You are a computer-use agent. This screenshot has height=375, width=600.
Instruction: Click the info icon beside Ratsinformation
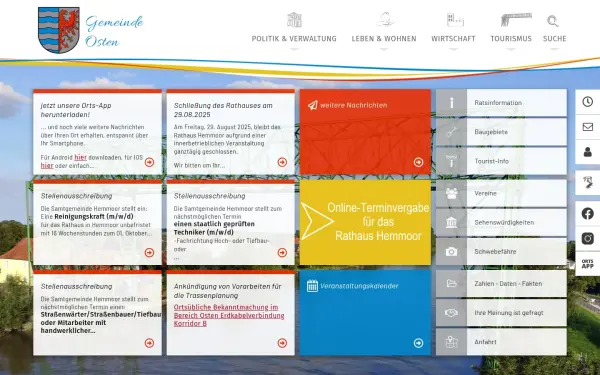(452, 103)
